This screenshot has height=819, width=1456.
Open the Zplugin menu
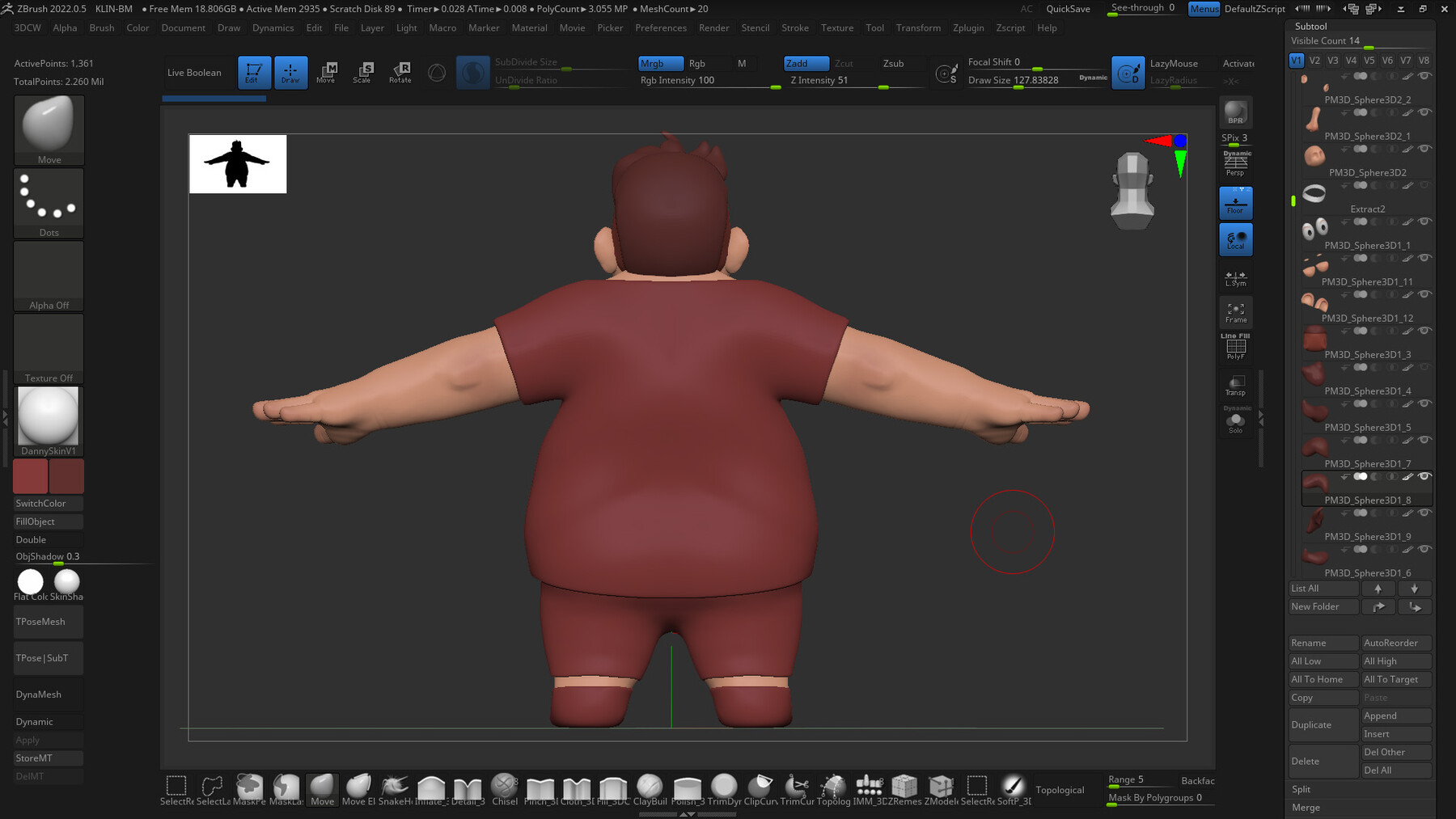(968, 27)
